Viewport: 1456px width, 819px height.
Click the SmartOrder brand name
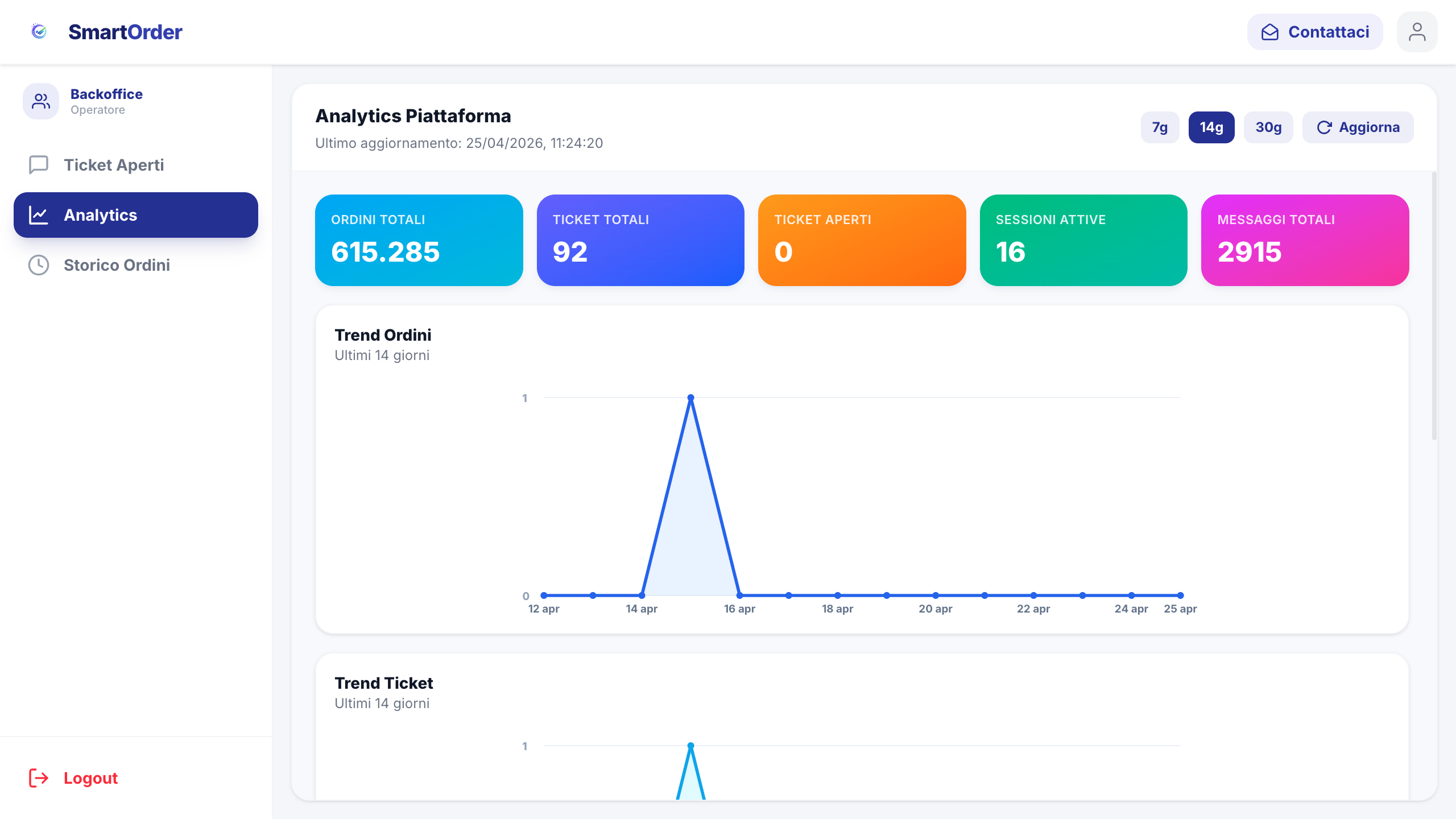click(125, 32)
